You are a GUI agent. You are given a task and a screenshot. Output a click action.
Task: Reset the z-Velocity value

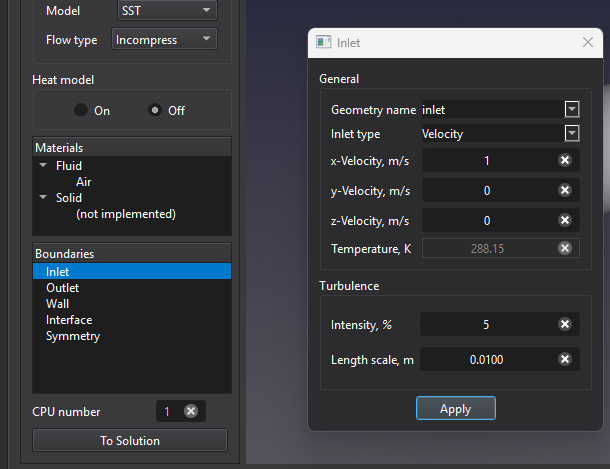click(564, 220)
